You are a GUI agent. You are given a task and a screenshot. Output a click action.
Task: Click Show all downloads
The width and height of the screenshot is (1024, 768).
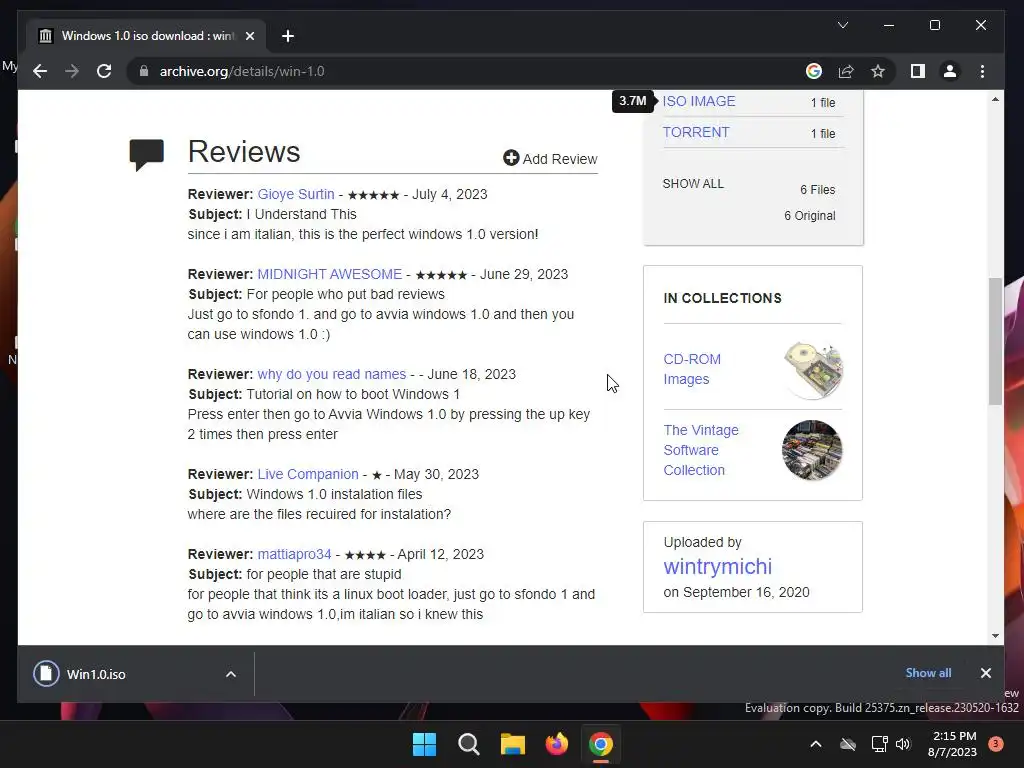coord(928,673)
